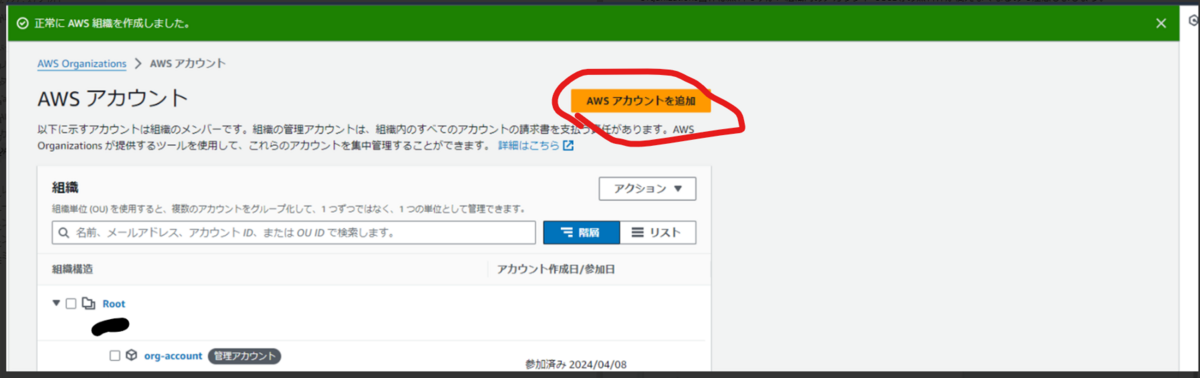Viewport: 1200px width, 378px height.
Task: Click the 管理アカウント badge
Action: click(245, 355)
